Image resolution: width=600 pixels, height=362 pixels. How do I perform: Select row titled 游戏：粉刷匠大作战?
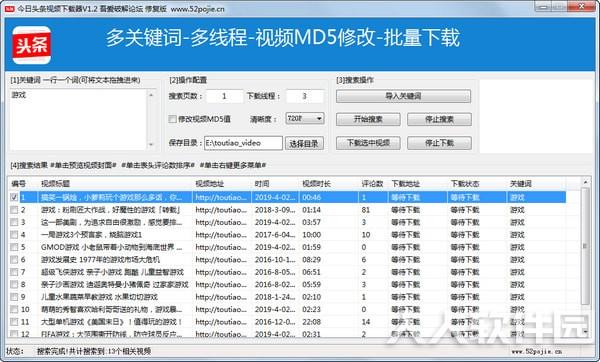(287, 210)
